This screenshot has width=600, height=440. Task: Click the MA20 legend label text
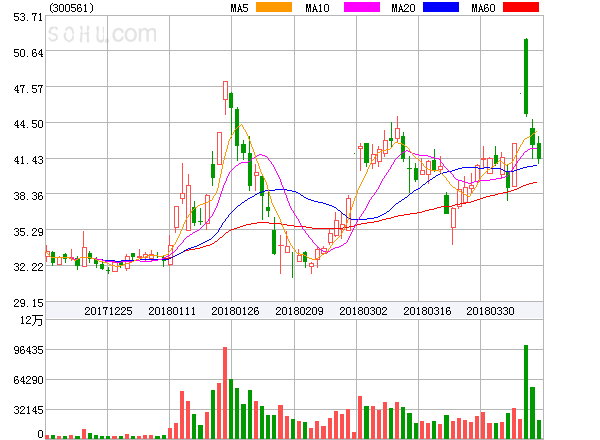[x=403, y=8]
